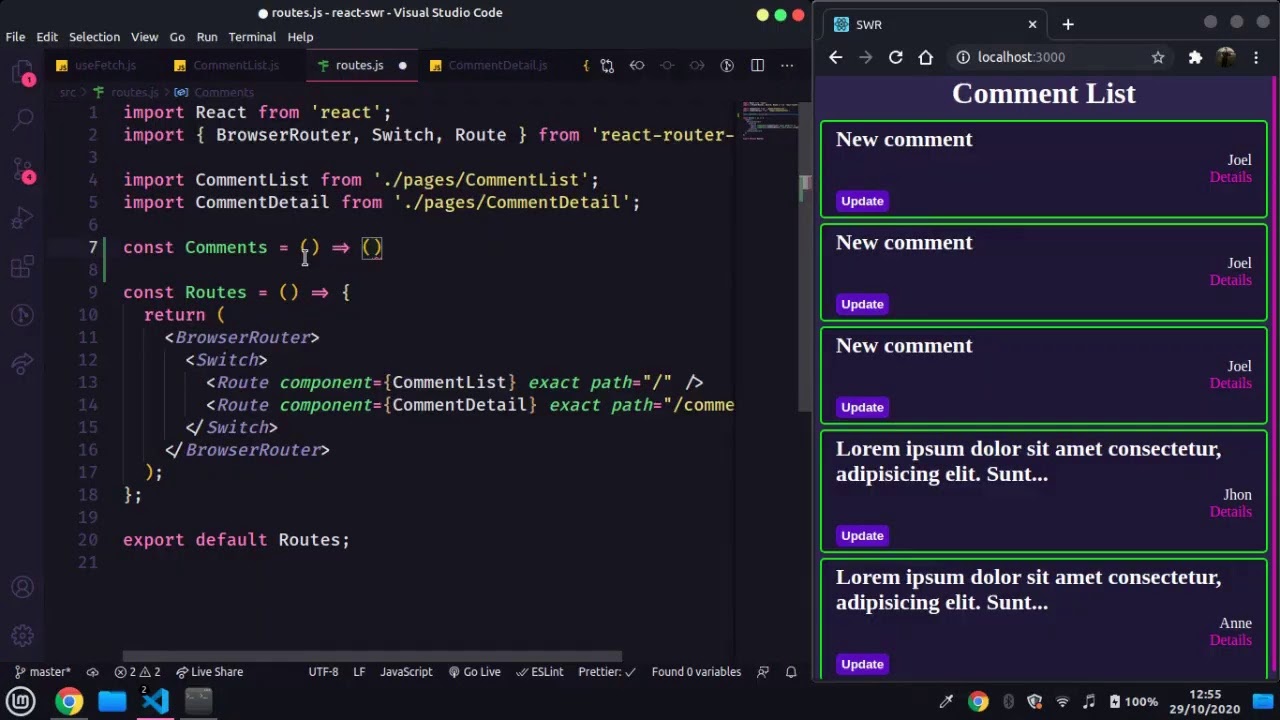Click the synchronize changes cloud icon in the status bar
The image size is (1280, 720).
coord(92,672)
